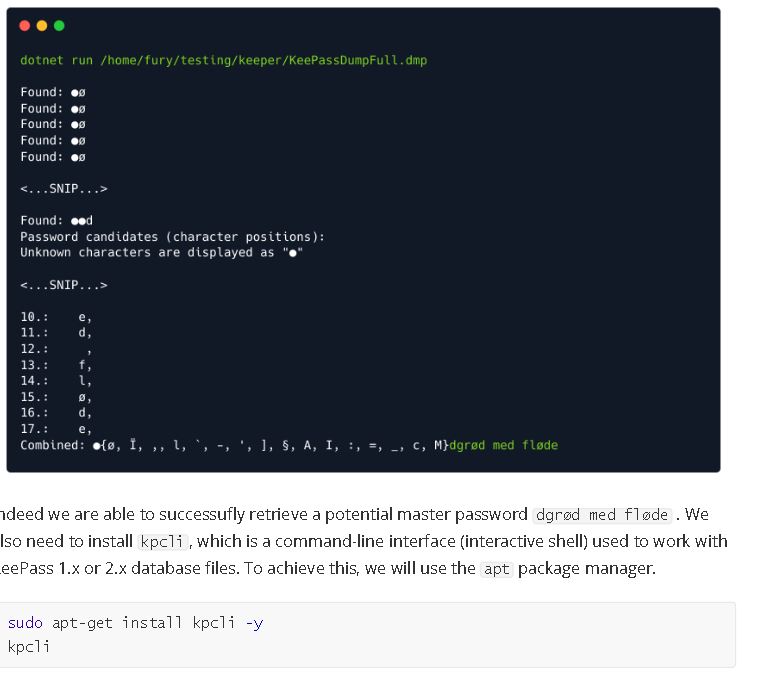Click the red dot in terminal header
The height and width of the screenshot is (684, 768).
(x=24, y=25)
